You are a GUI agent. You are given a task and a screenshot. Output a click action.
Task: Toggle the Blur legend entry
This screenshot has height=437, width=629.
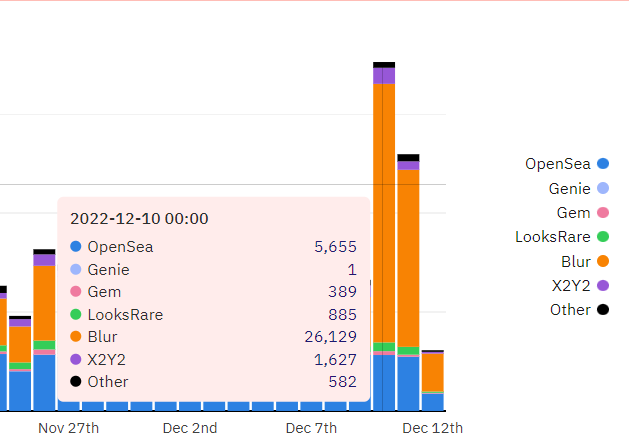pyautogui.click(x=585, y=261)
